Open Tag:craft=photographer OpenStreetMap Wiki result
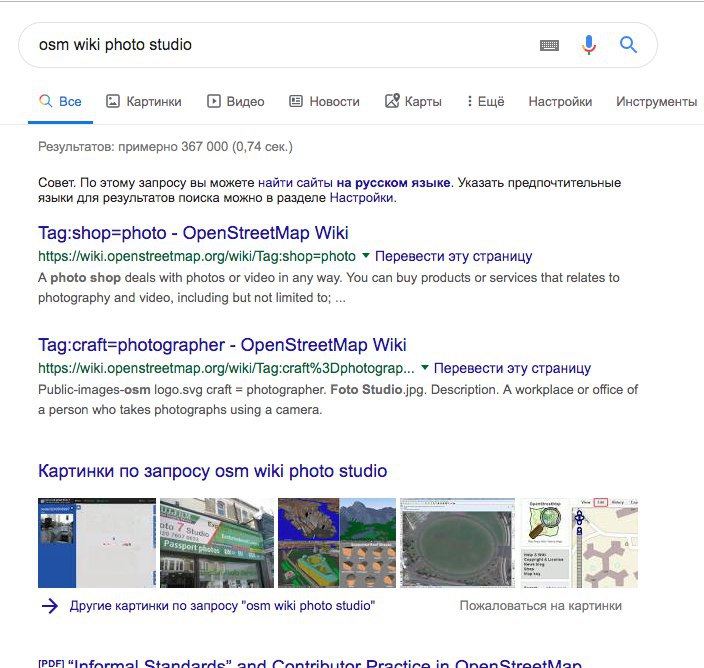Image resolution: width=704 pixels, height=668 pixels. point(222,345)
